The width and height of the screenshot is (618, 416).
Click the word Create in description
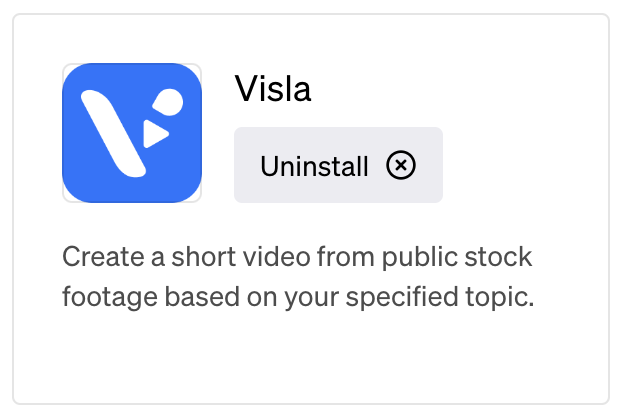[103, 257]
